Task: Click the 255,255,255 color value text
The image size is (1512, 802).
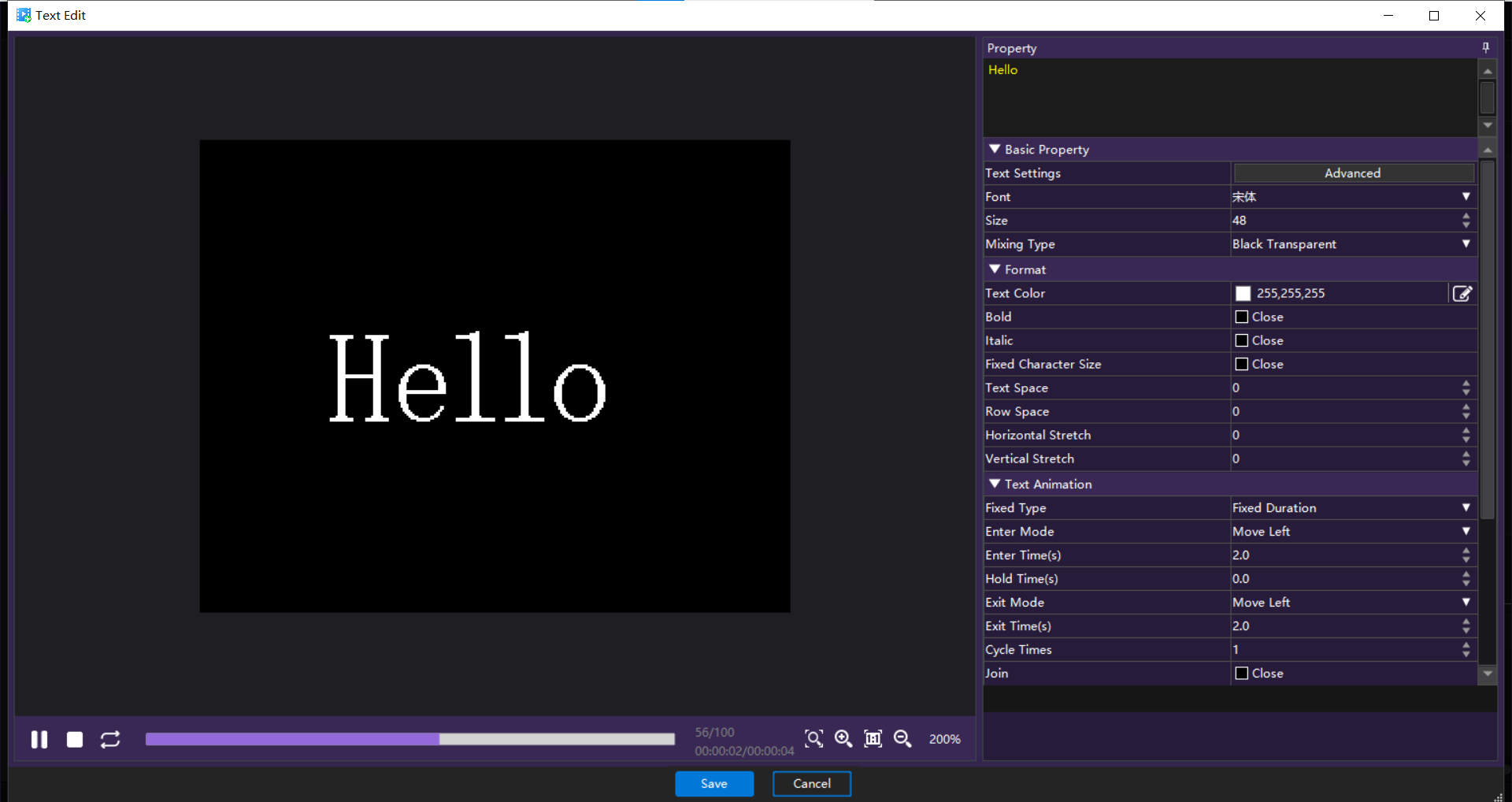Action: pyautogui.click(x=1291, y=293)
